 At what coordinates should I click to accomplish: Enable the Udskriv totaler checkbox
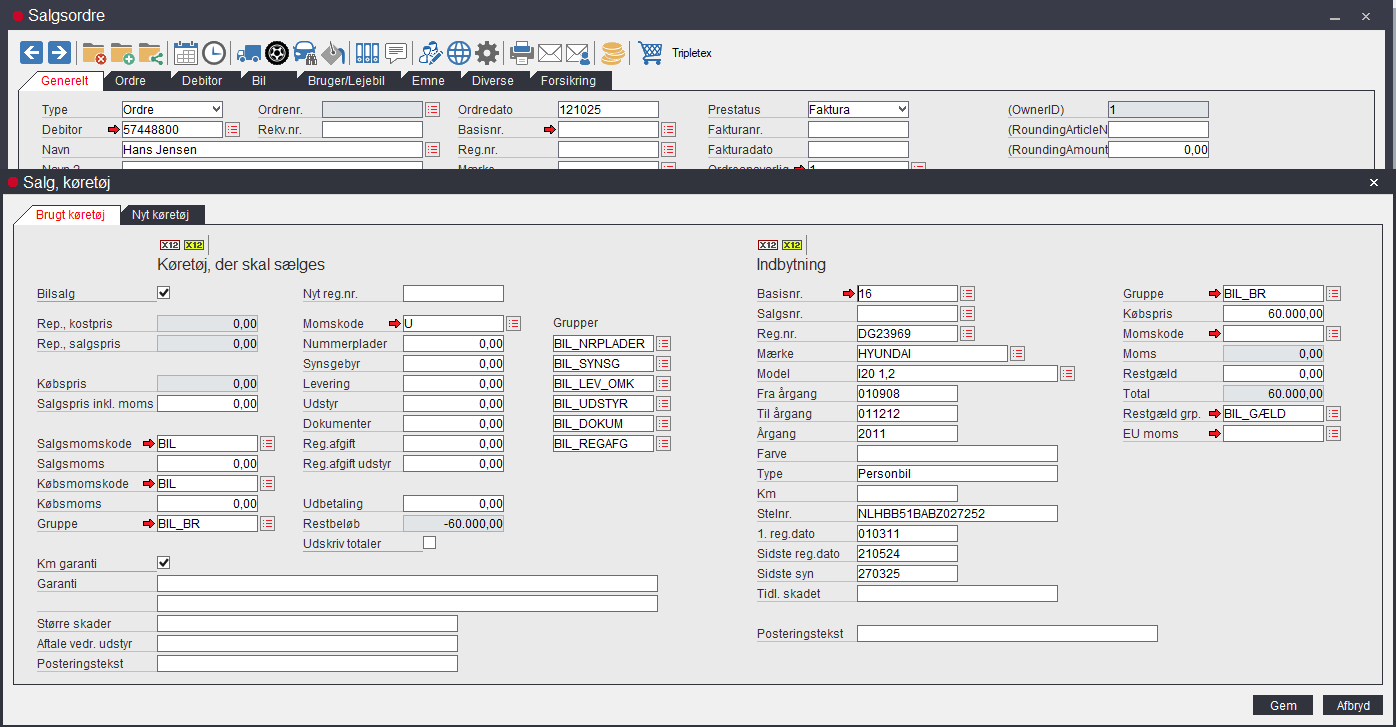(x=430, y=543)
